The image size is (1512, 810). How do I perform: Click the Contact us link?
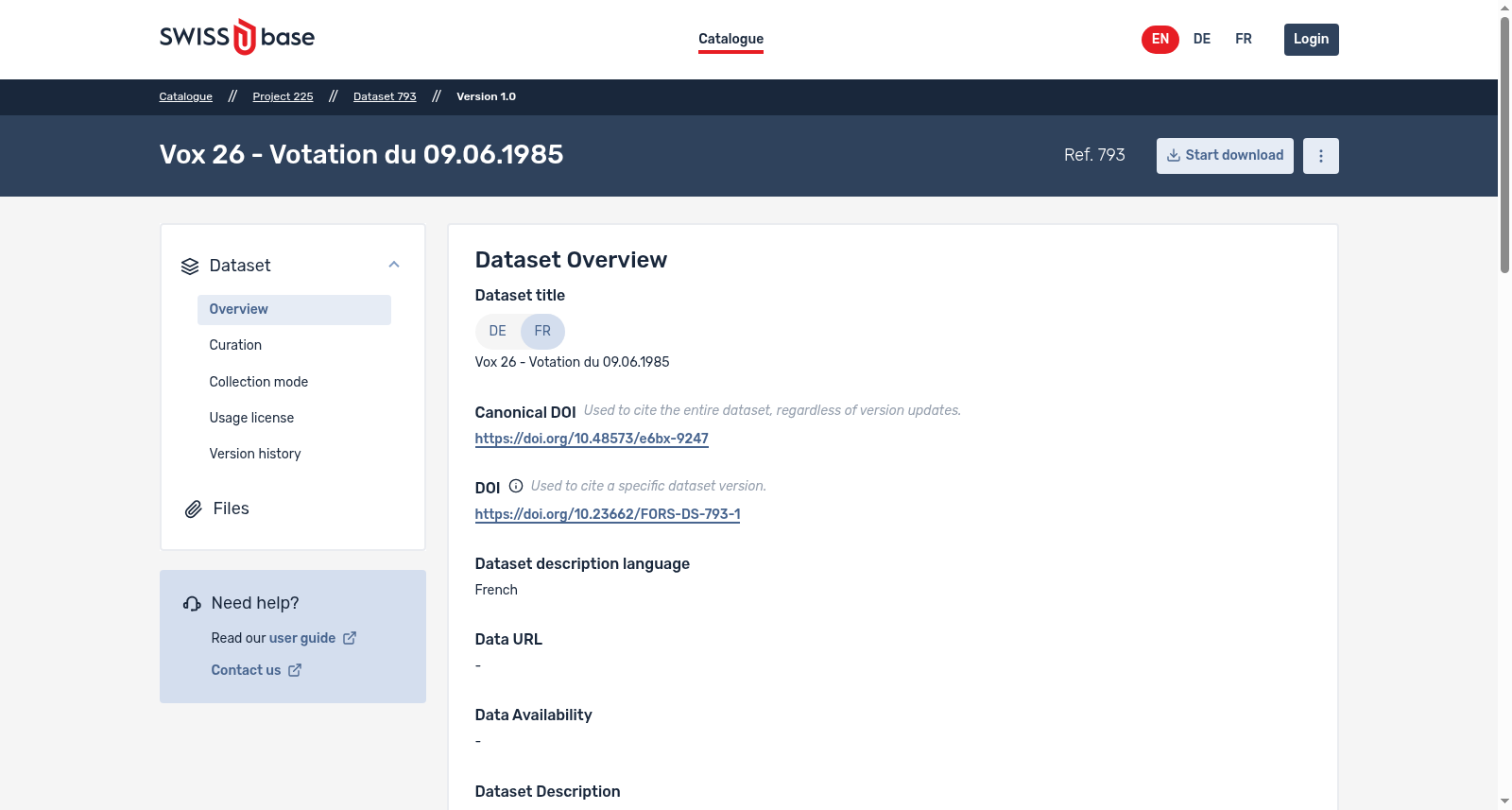[x=246, y=670]
